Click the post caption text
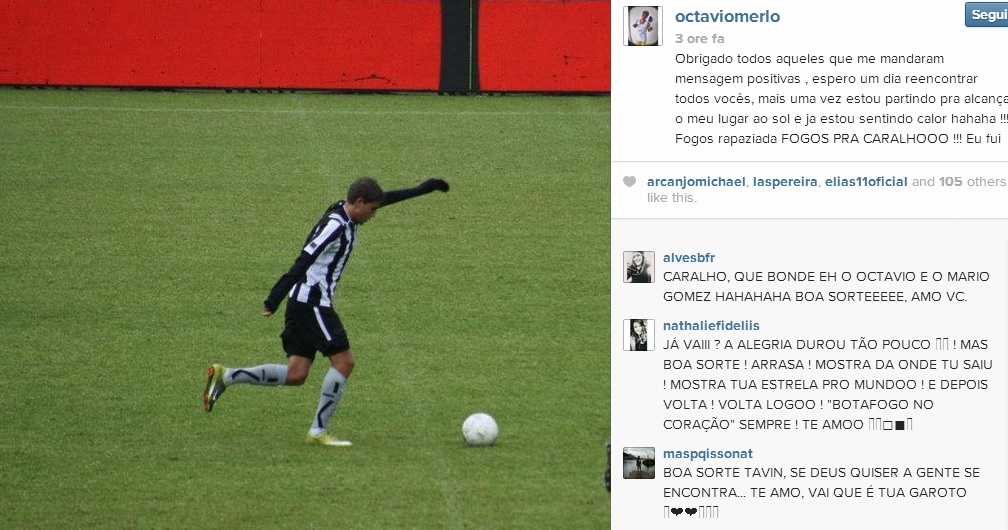The image size is (1008, 530). (841, 98)
